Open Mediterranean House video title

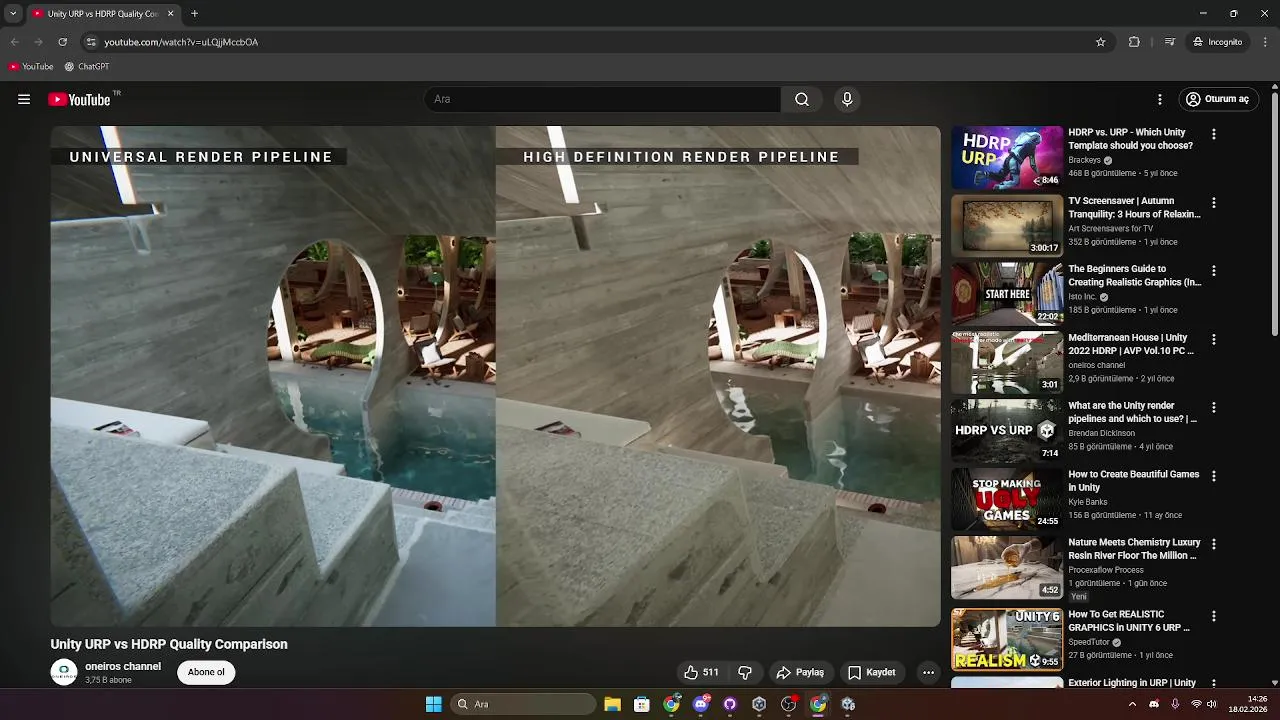click(1131, 345)
